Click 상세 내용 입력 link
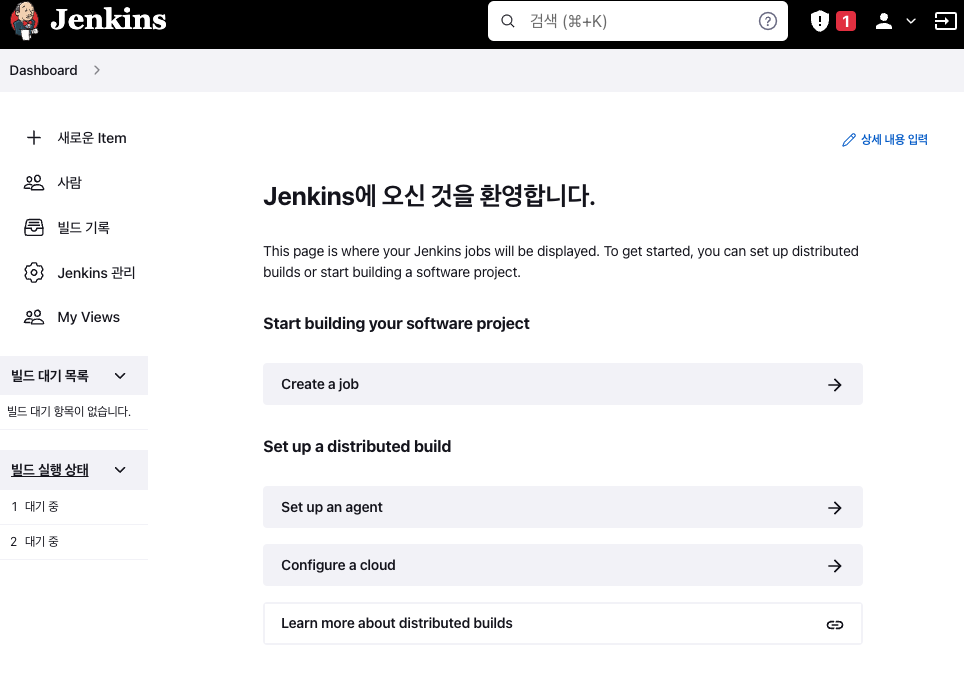Image resolution: width=964 pixels, height=683 pixels. 894,140
